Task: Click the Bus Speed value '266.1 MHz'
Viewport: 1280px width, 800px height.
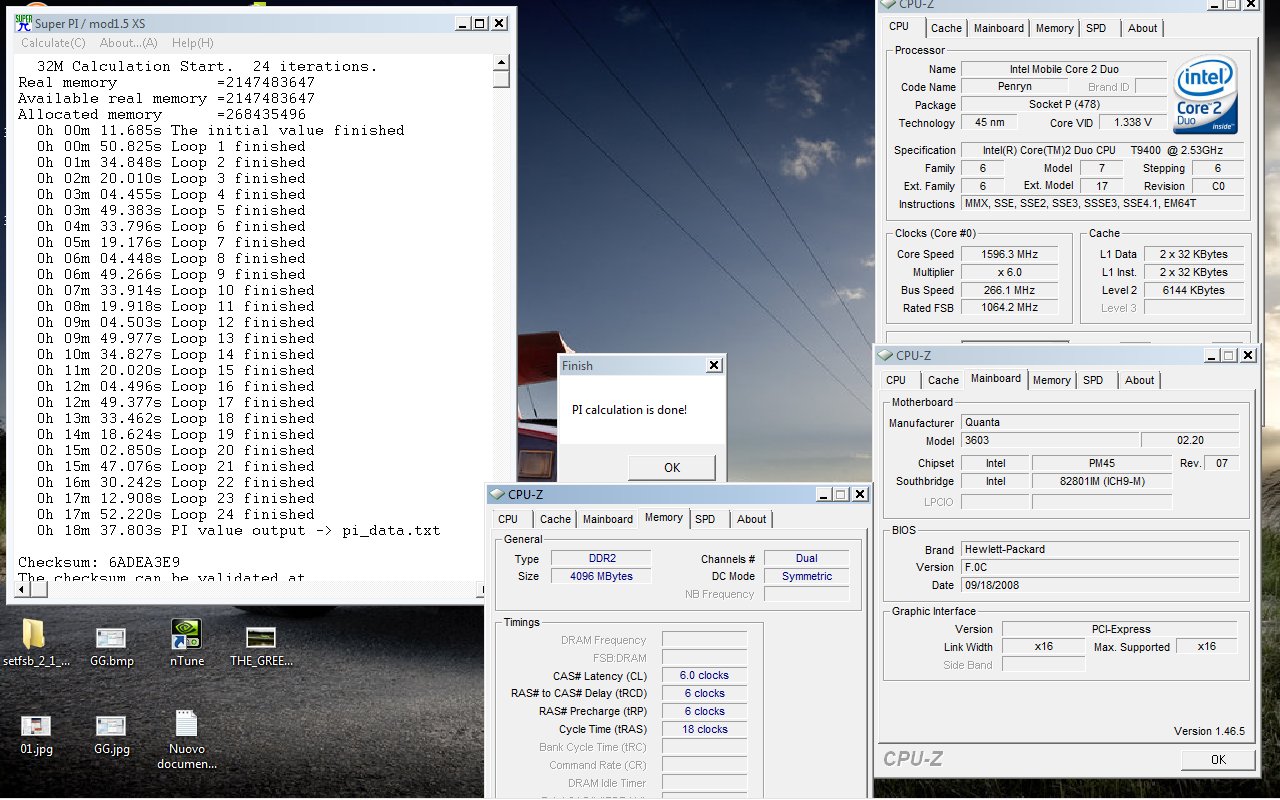Action: coord(1011,290)
